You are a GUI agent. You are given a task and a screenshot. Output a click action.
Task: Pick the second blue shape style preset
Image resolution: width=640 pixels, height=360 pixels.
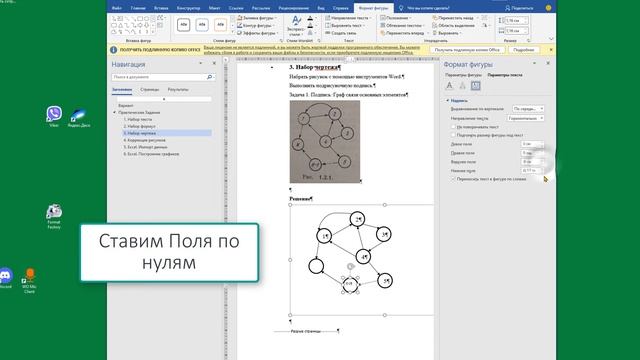click(x=202, y=25)
